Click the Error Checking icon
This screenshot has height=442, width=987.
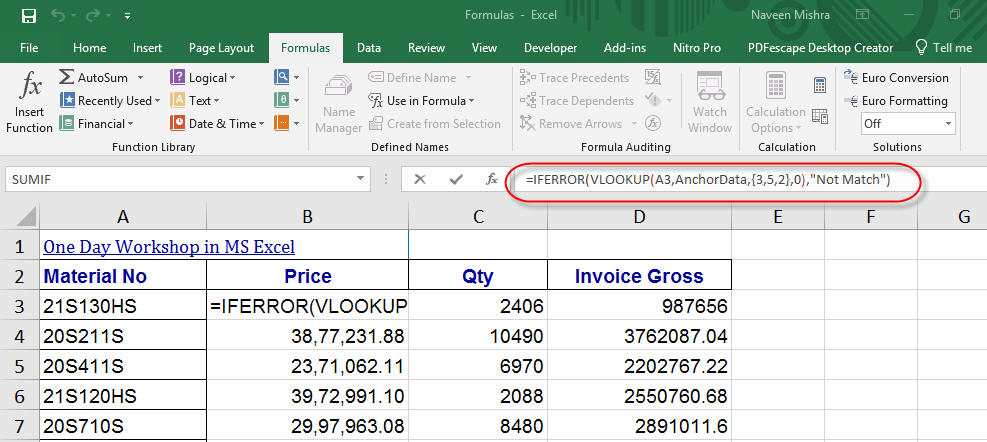[653, 100]
